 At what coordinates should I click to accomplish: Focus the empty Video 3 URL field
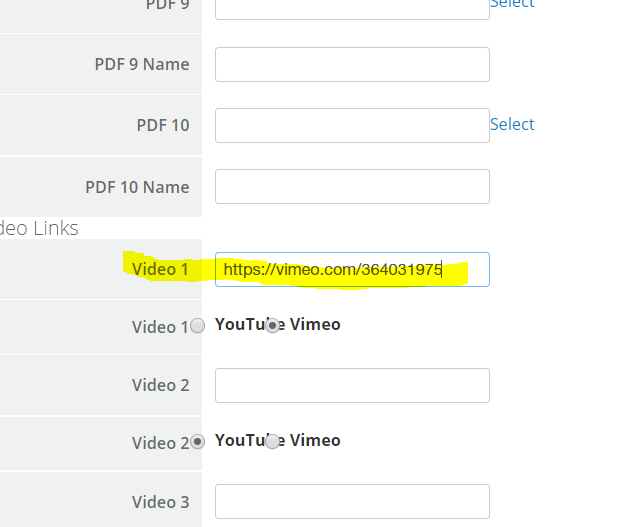coord(352,502)
